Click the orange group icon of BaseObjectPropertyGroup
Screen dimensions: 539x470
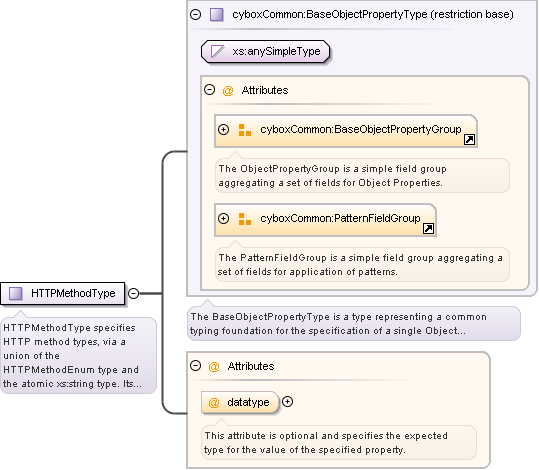(245, 130)
